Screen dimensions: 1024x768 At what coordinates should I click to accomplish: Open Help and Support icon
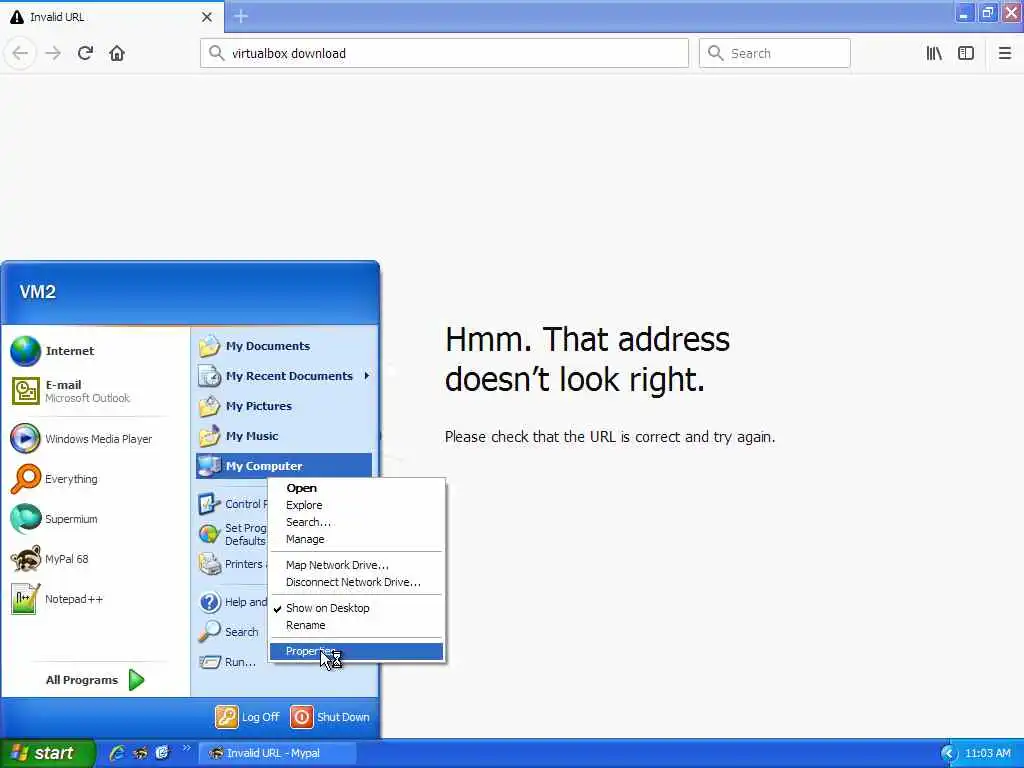[x=210, y=602]
